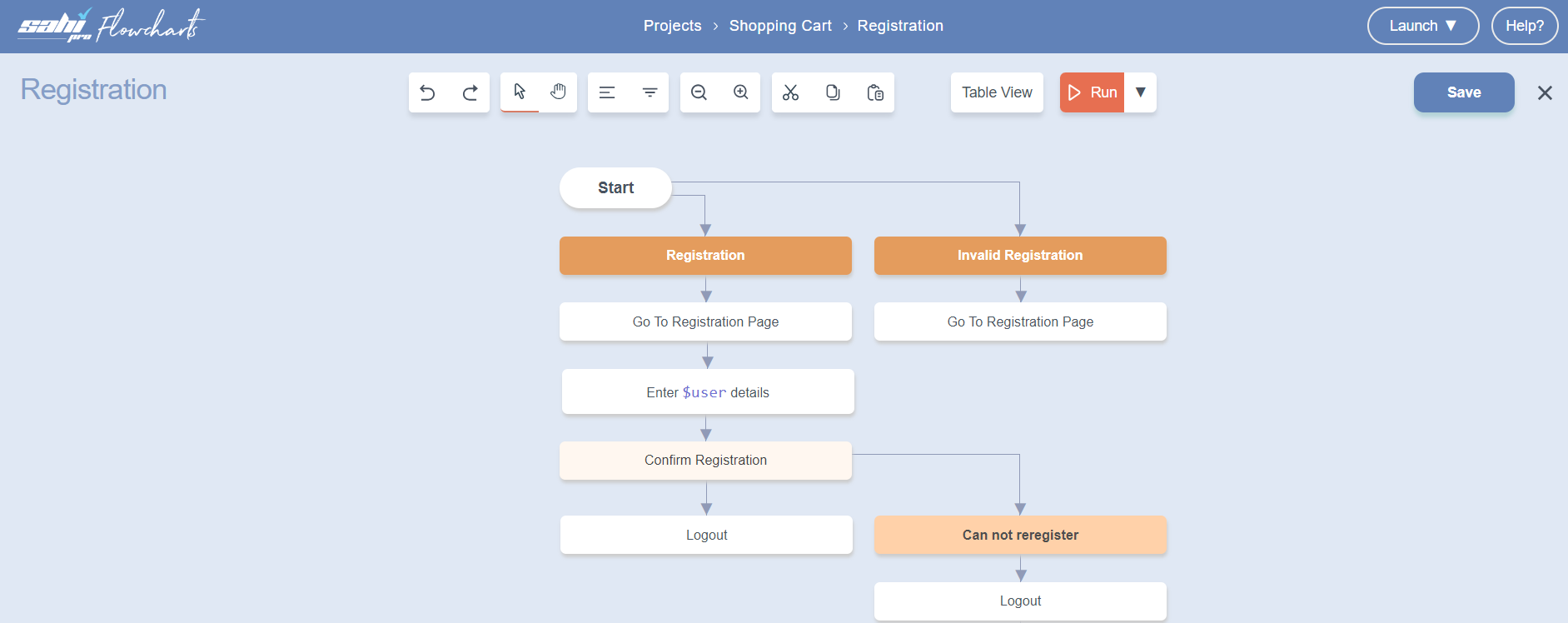
Task: Expand the Run options dropdown arrow
Action: [1141, 92]
